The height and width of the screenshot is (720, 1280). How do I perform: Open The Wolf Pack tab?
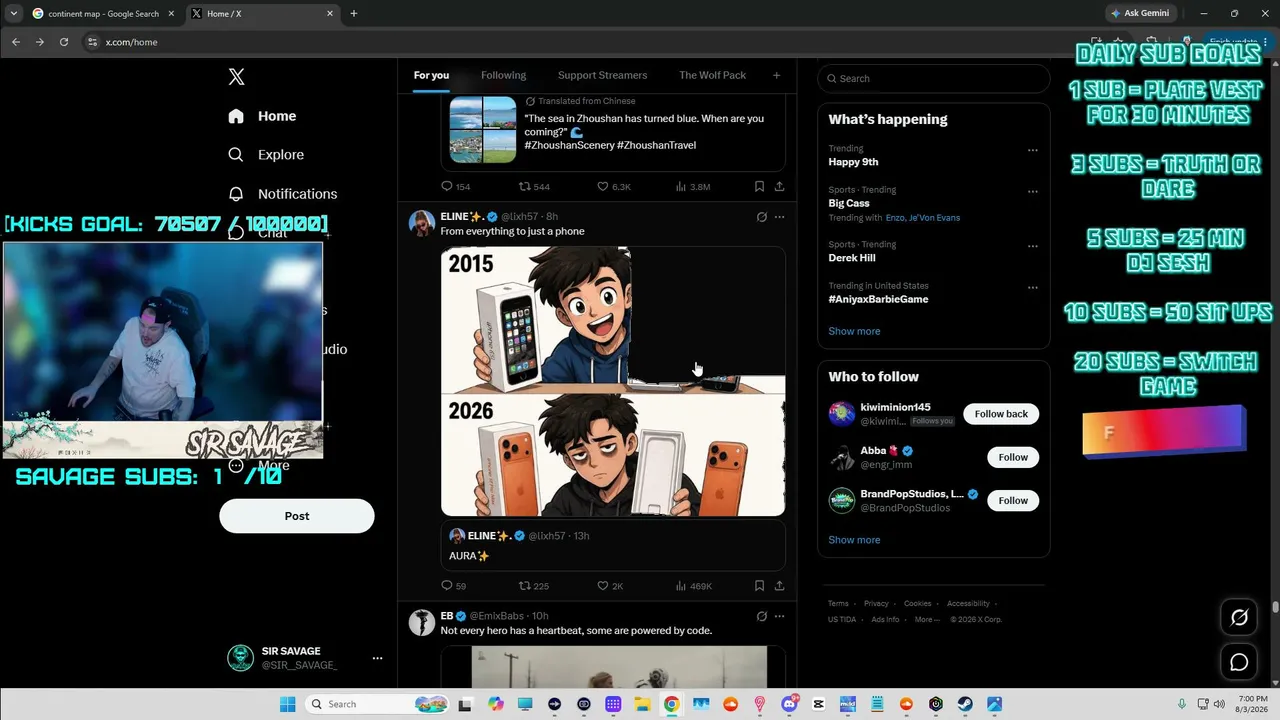pos(712,75)
